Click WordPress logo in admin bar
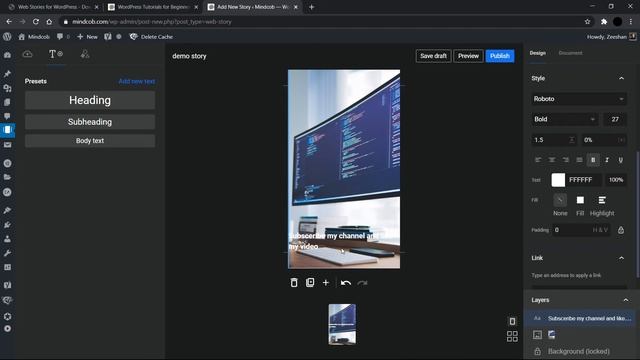The height and width of the screenshot is (360, 640). [7, 37]
